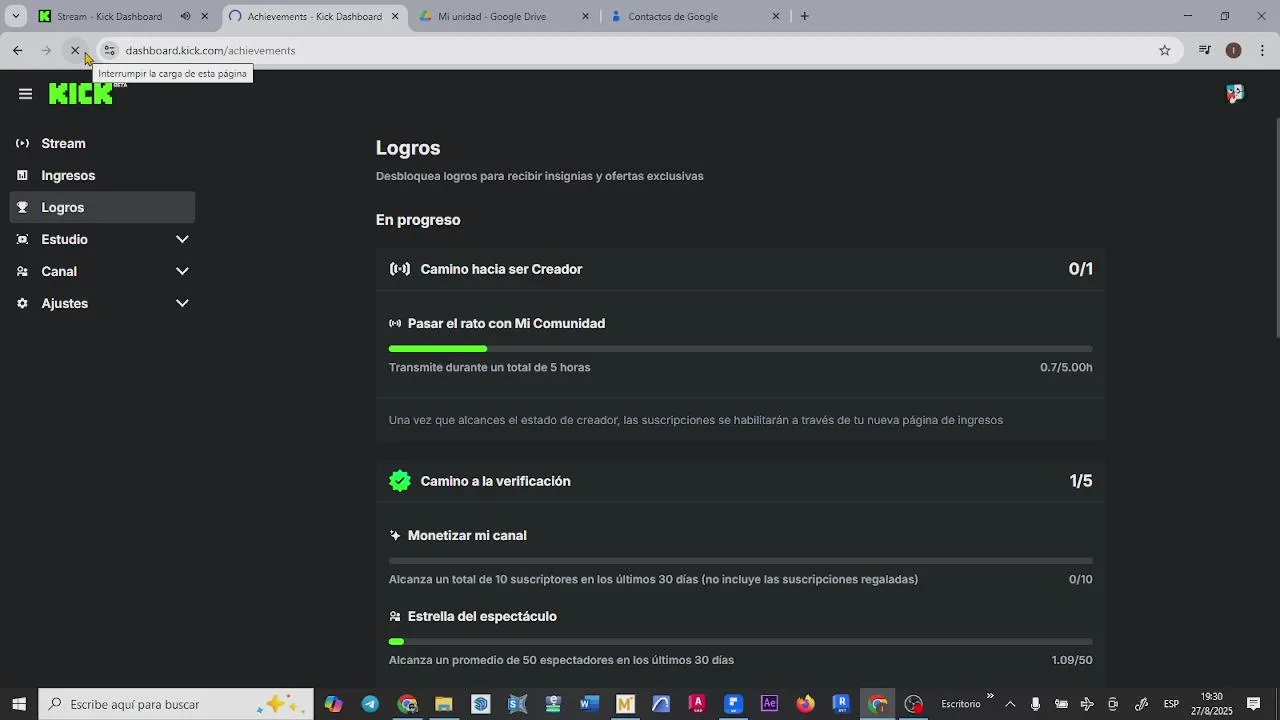Click the Estudio icon in sidebar
This screenshot has width=1280, height=720.
pyautogui.click(x=22, y=239)
